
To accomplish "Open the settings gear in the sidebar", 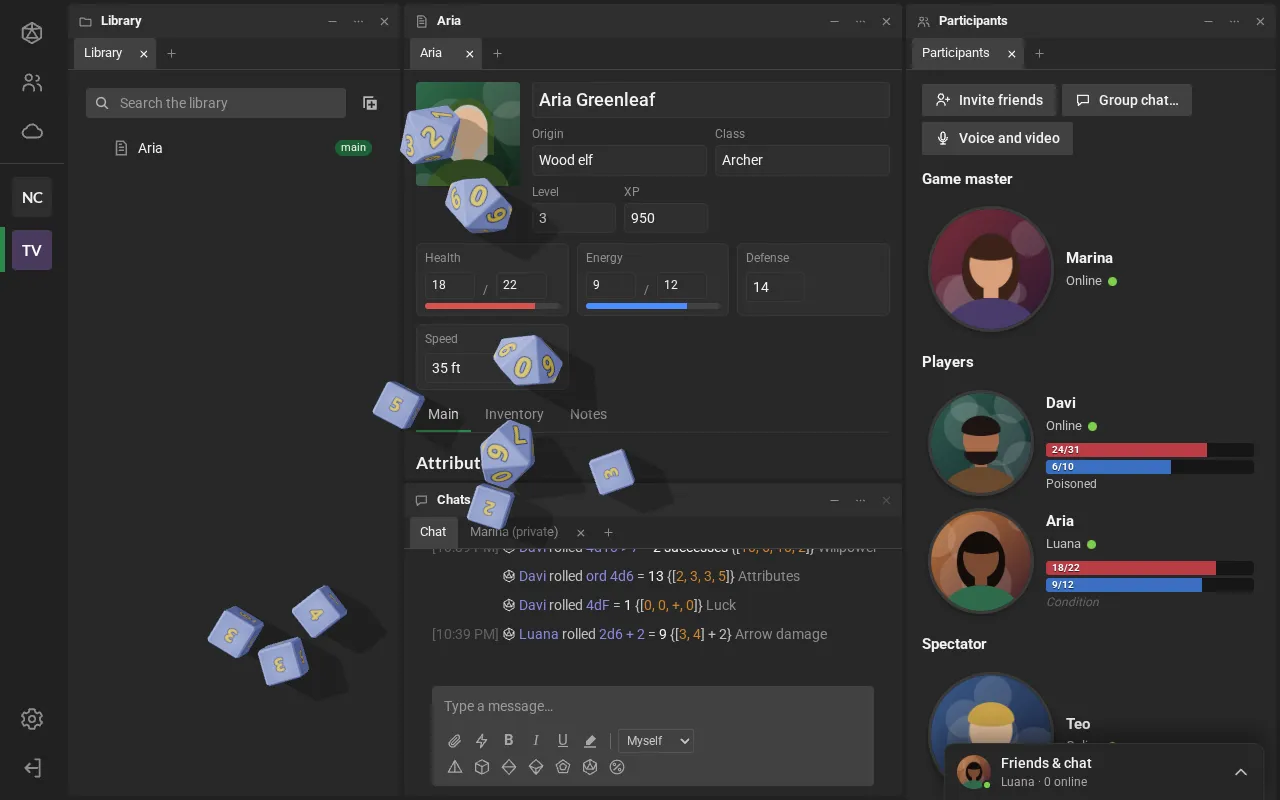I will pos(32,719).
